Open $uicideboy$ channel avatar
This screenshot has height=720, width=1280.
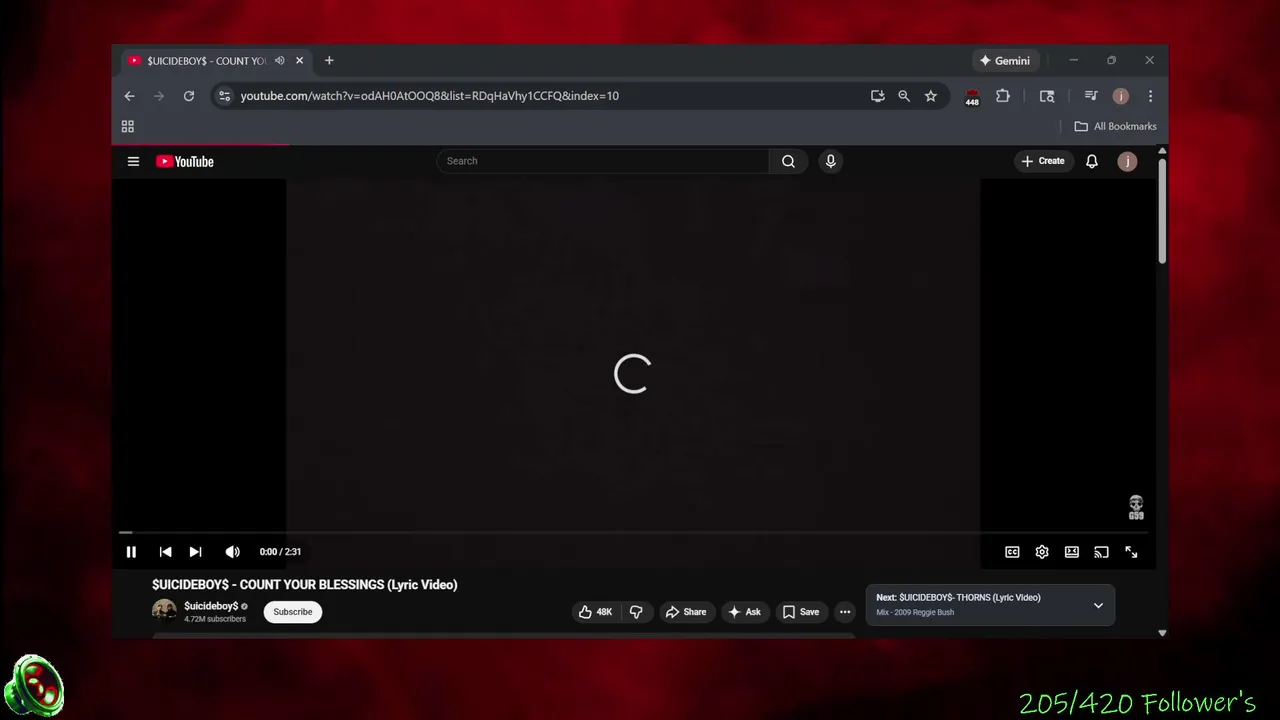tap(164, 611)
